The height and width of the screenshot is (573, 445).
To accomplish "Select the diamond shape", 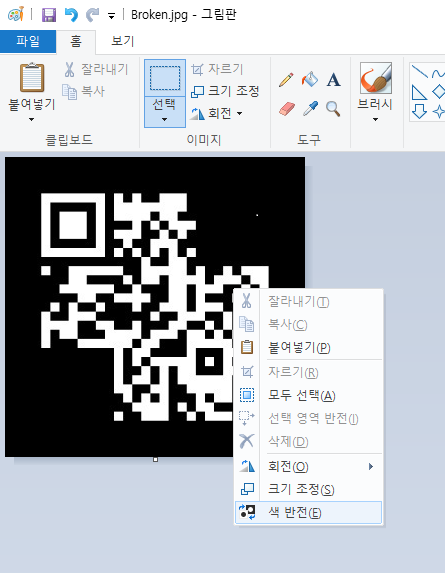I will click(x=439, y=91).
